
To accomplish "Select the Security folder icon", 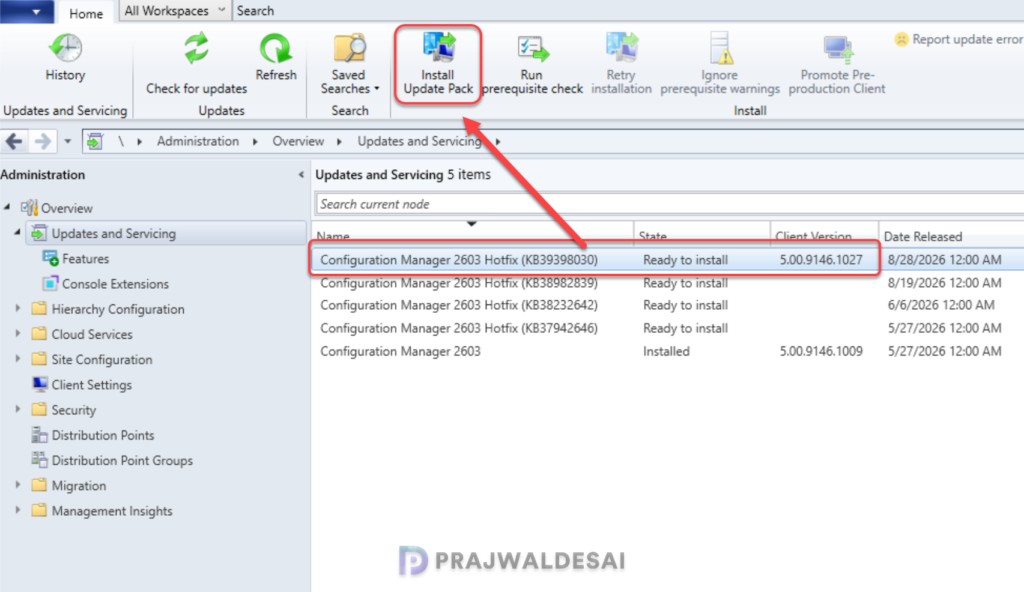I will pyautogui.click(x=39, y=410).
